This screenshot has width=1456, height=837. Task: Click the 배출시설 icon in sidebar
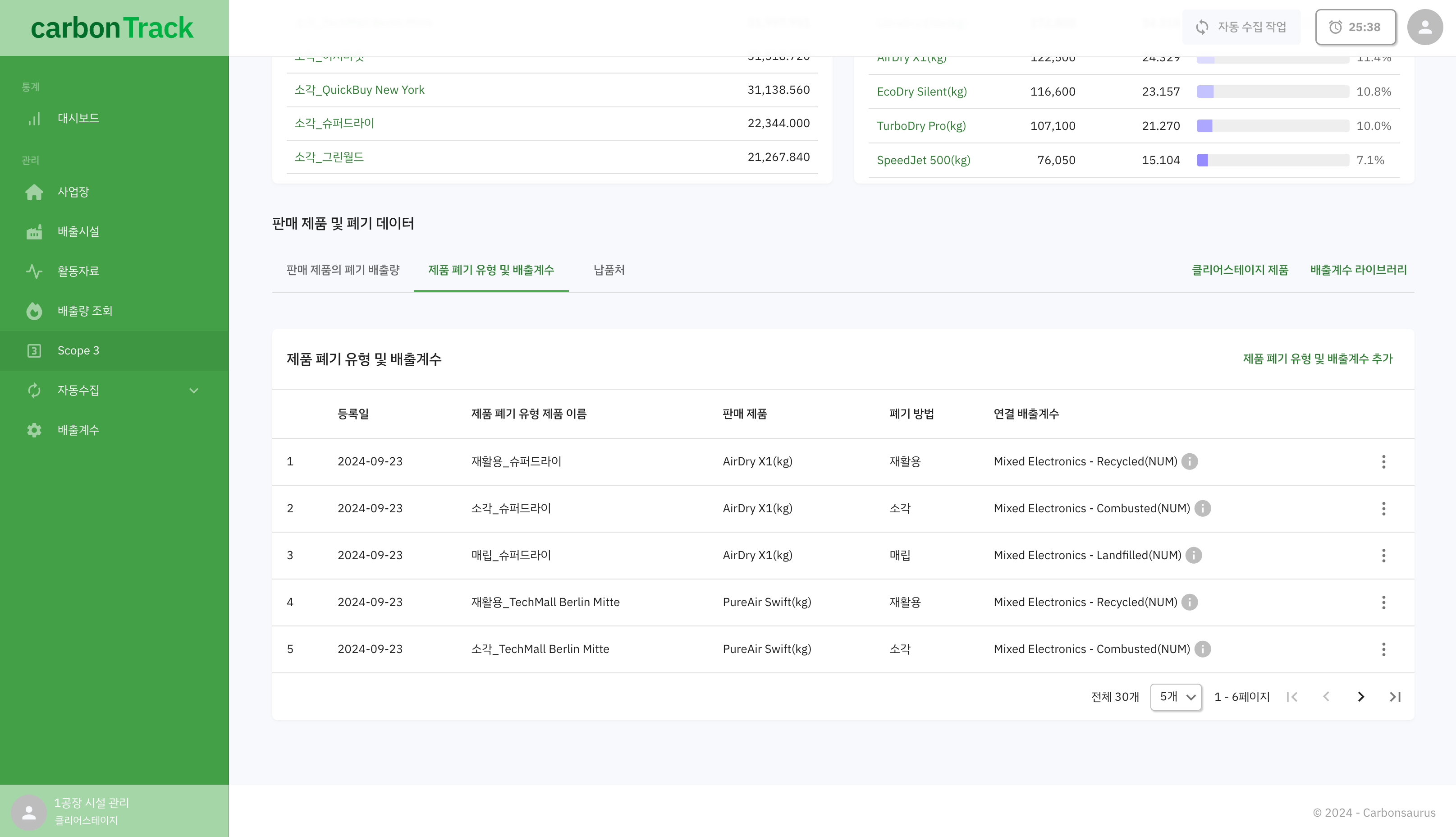tap(35, 231)
